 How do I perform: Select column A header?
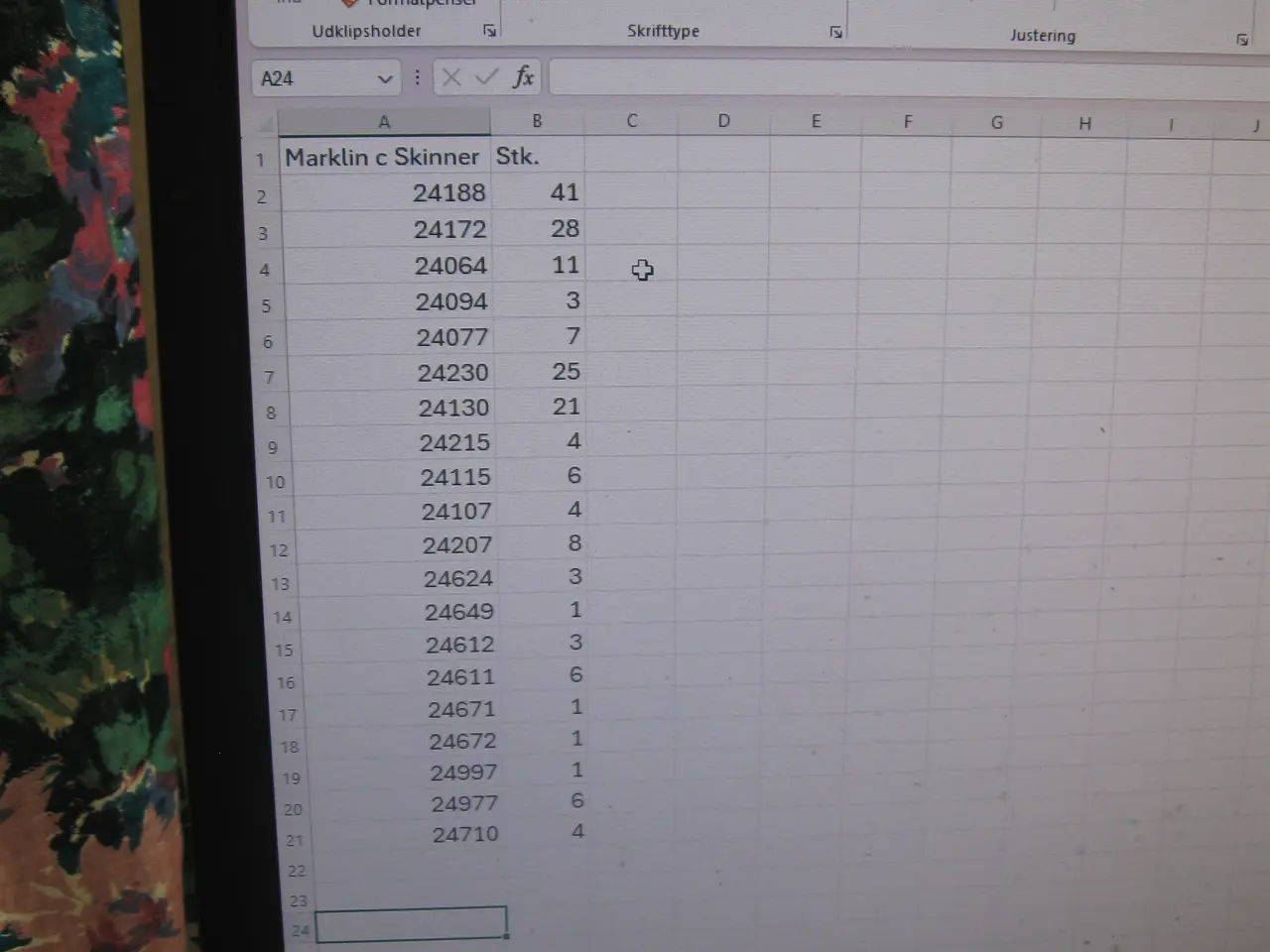click(384, 122)
